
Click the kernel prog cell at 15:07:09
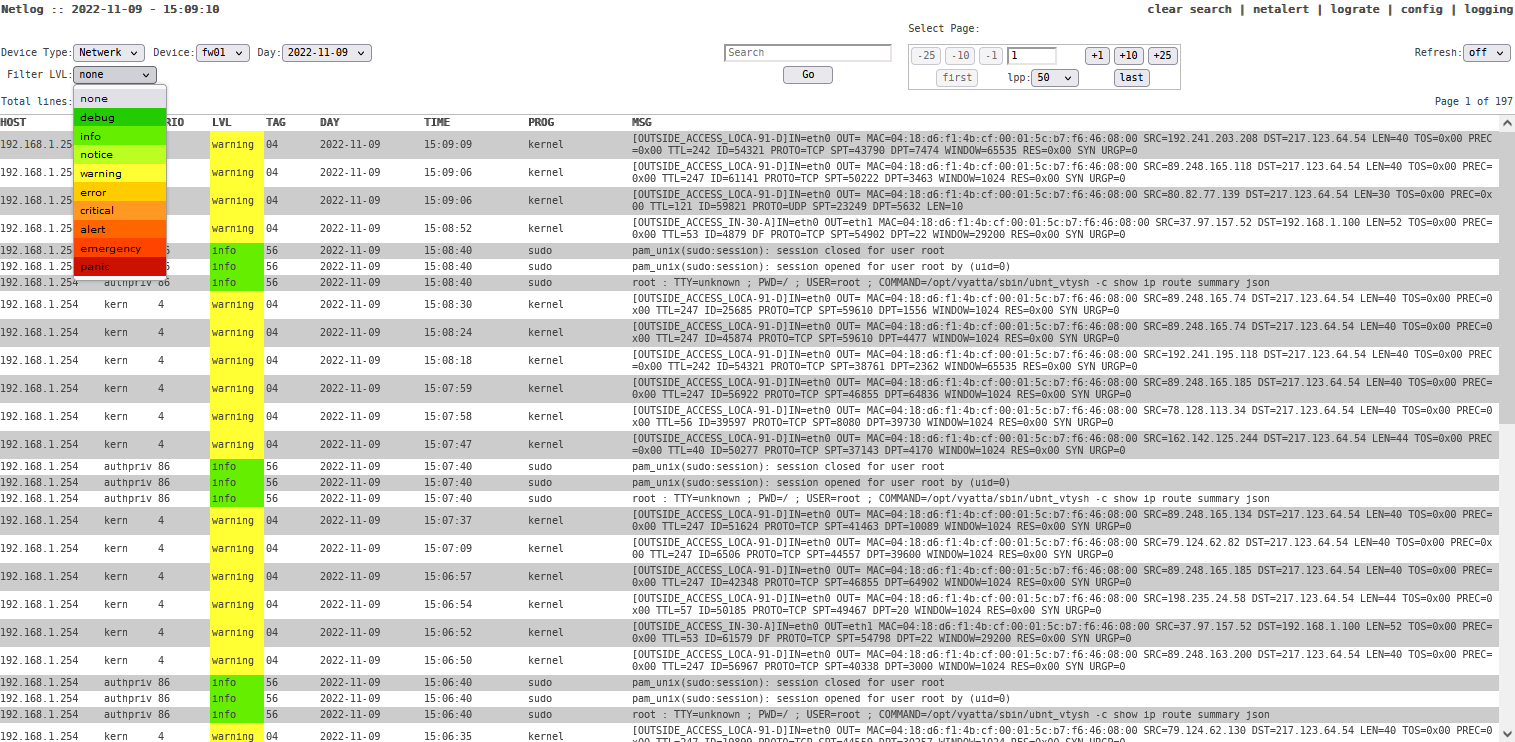click(546, 549)
